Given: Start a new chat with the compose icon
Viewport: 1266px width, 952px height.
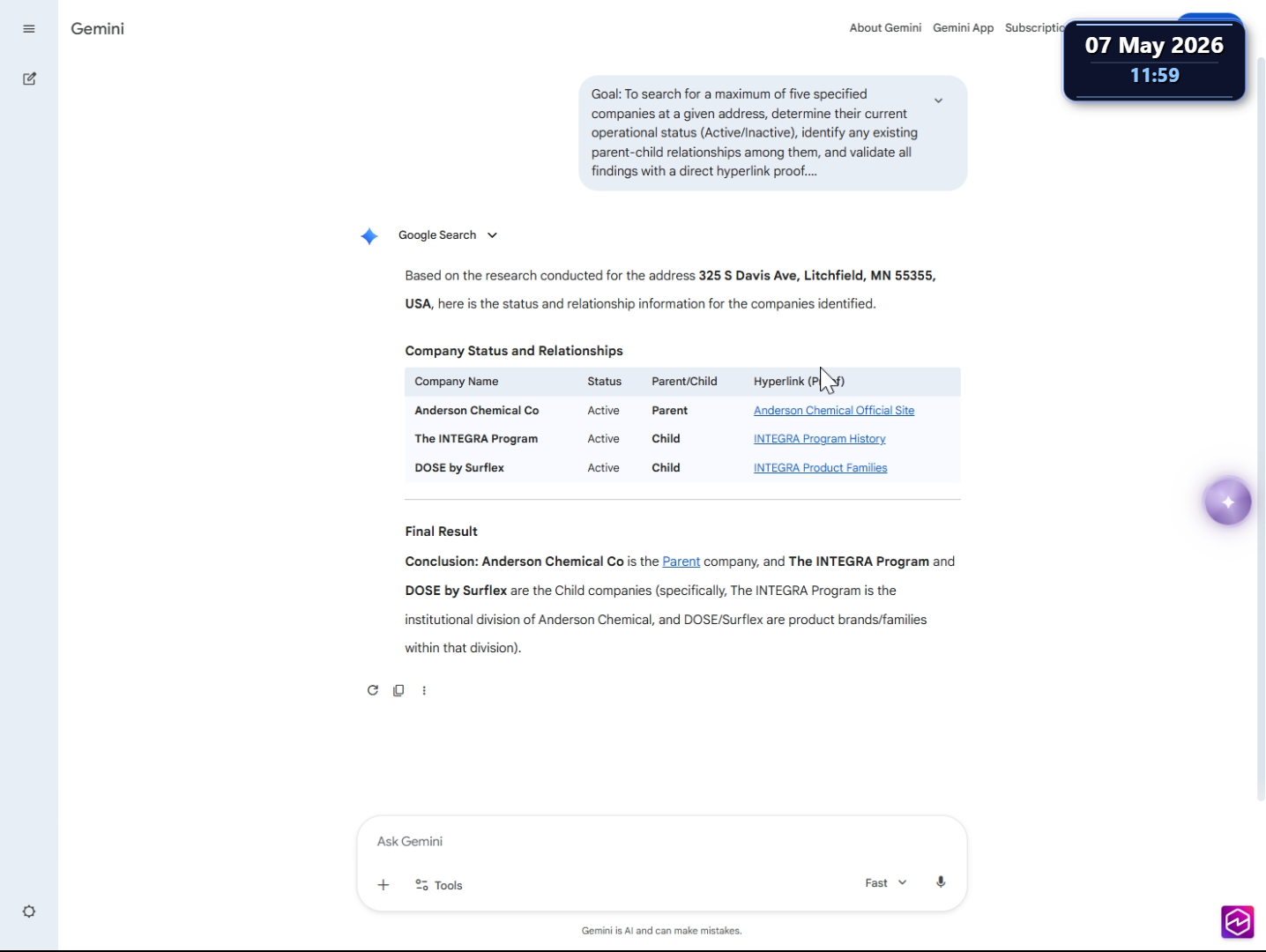Looking at the screenshot, I should coord(29,78).
